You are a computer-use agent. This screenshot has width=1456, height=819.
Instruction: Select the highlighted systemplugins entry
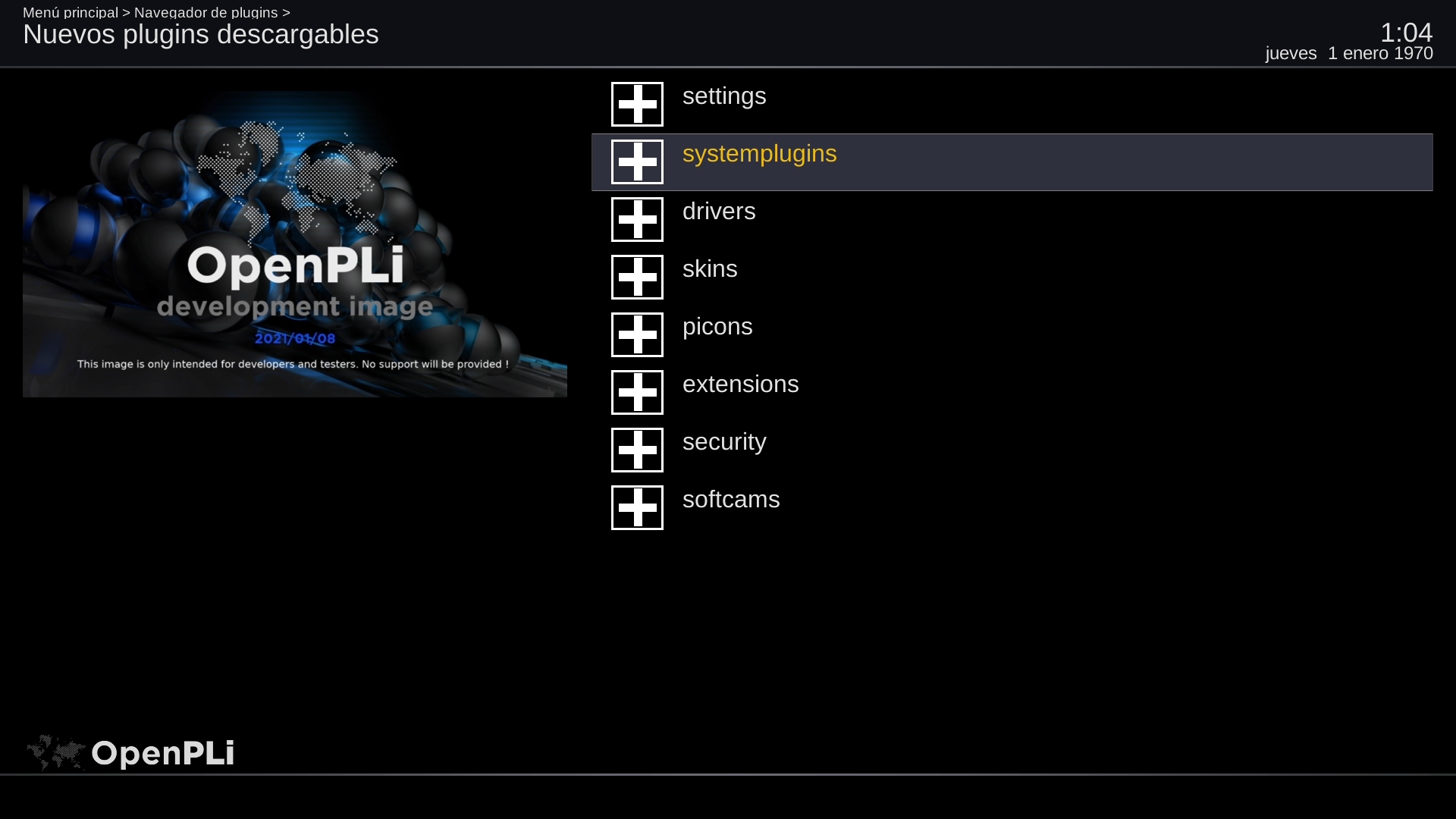(759, 154)
